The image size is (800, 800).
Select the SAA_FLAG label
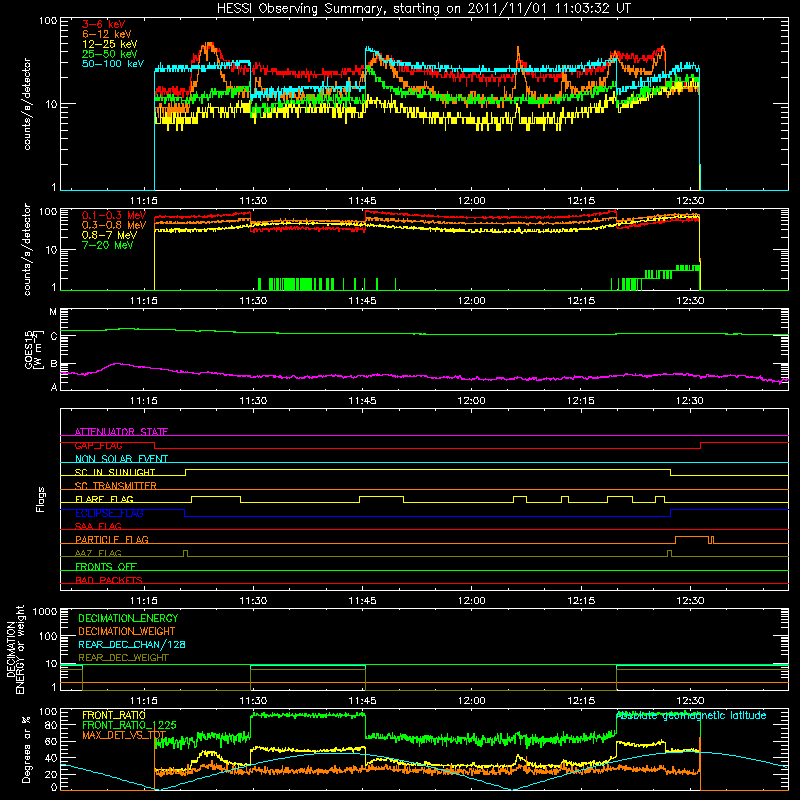[x=98, y=526]
